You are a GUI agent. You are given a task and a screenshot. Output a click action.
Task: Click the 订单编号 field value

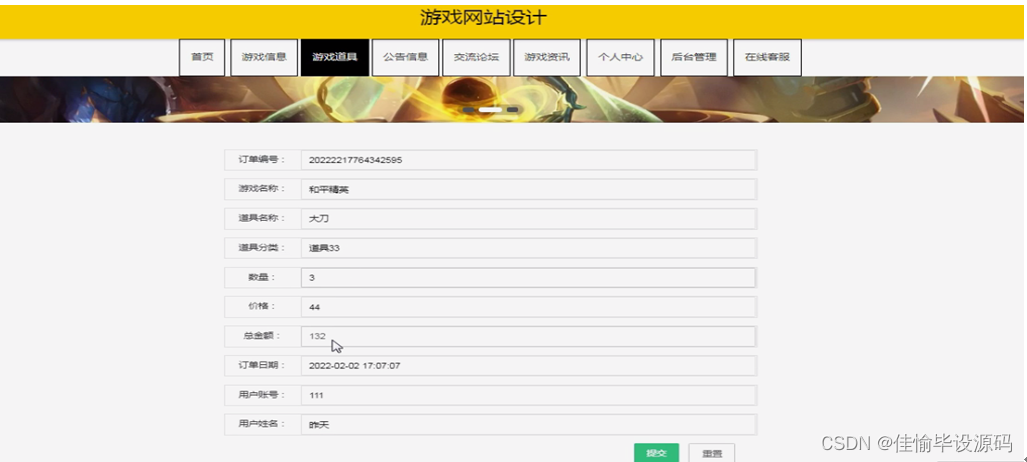pyautogui.click(x=529, y=160)
